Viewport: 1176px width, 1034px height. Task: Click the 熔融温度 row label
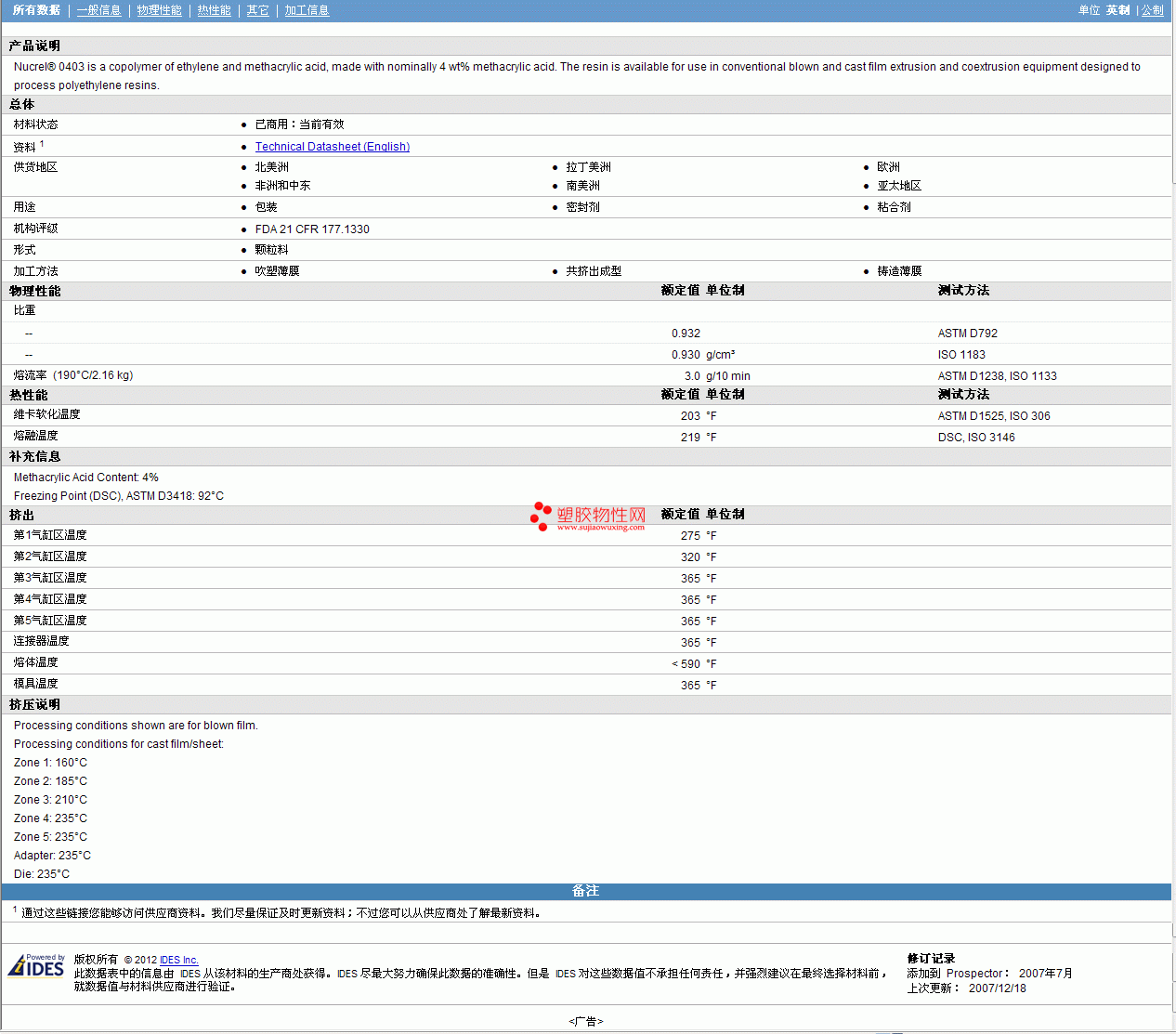(x=35, y=436)
